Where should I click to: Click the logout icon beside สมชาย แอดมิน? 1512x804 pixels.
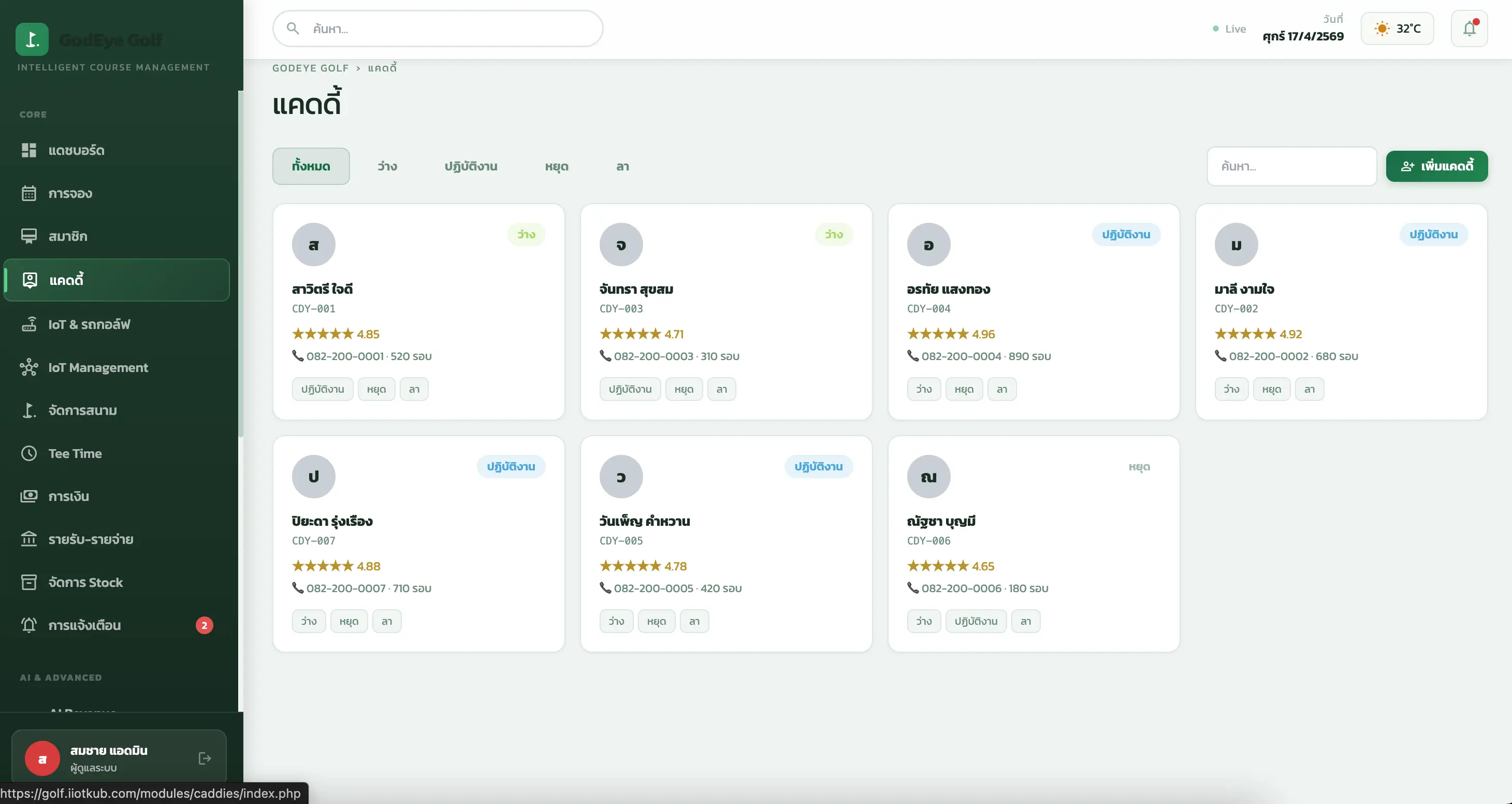coord(204,758)
